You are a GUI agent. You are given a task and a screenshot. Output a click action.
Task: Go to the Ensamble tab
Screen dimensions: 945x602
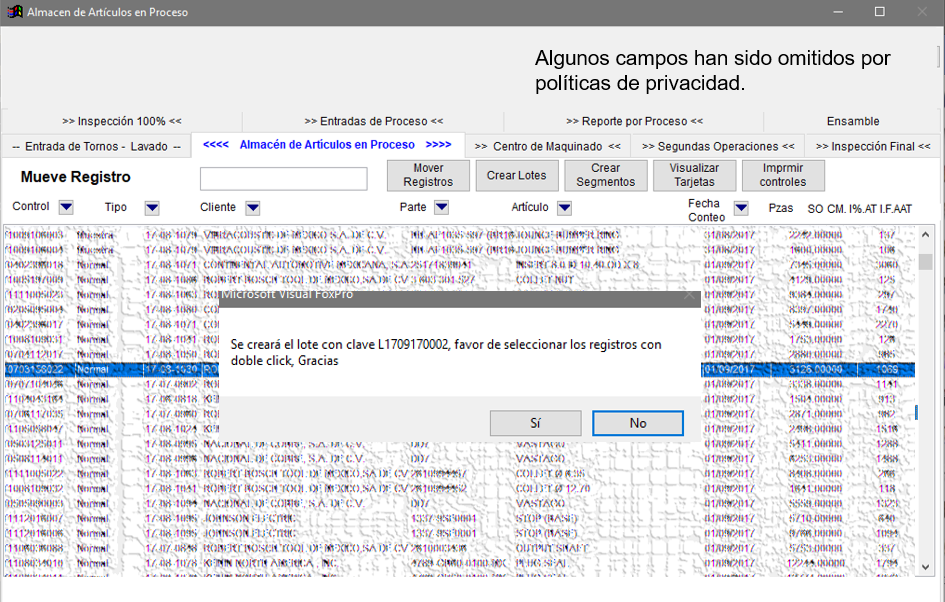pos(853,121)
